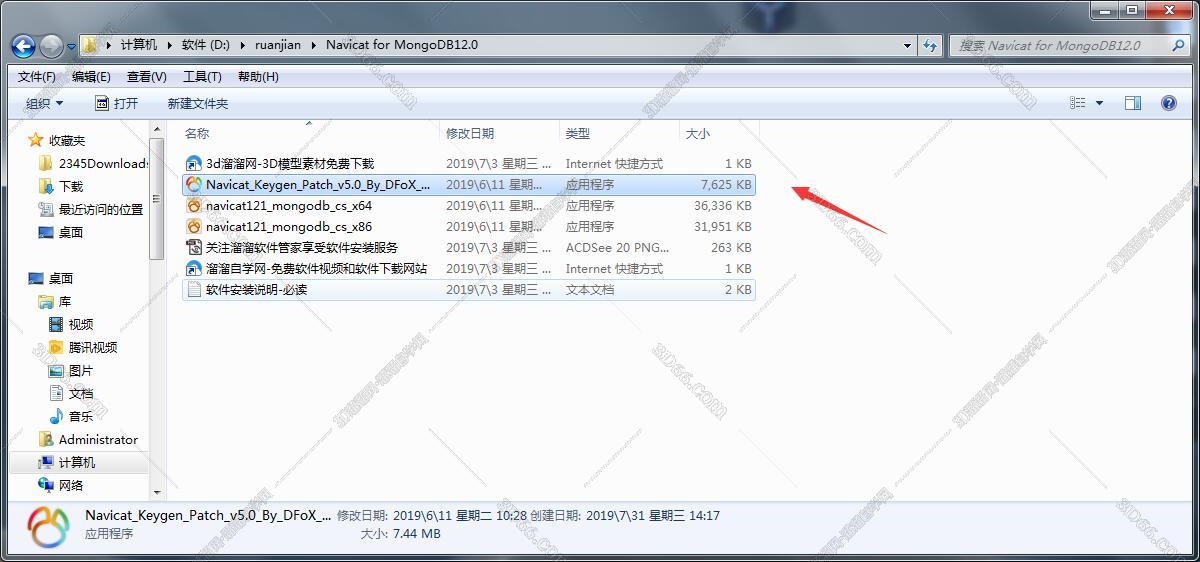
Task: Toggle the preview pane icon
Action: tap(1133, 103)
